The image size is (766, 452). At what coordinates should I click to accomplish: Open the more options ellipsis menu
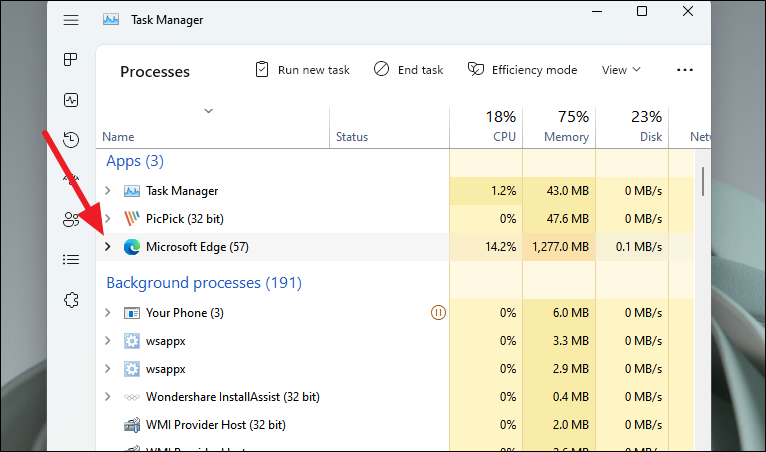pyautogui.click(x=684, y=70)
